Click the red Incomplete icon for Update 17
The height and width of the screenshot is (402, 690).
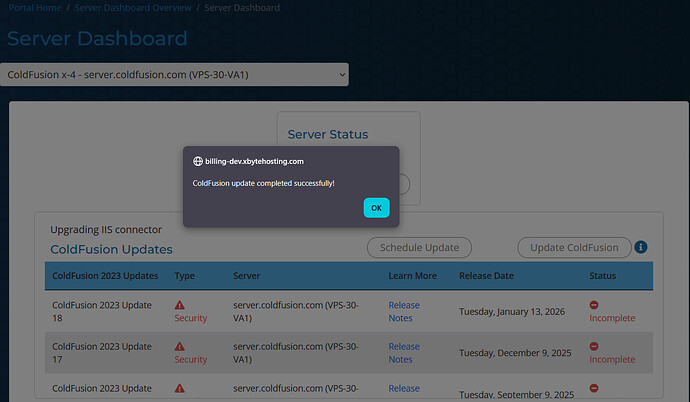(x=594, y=346)
